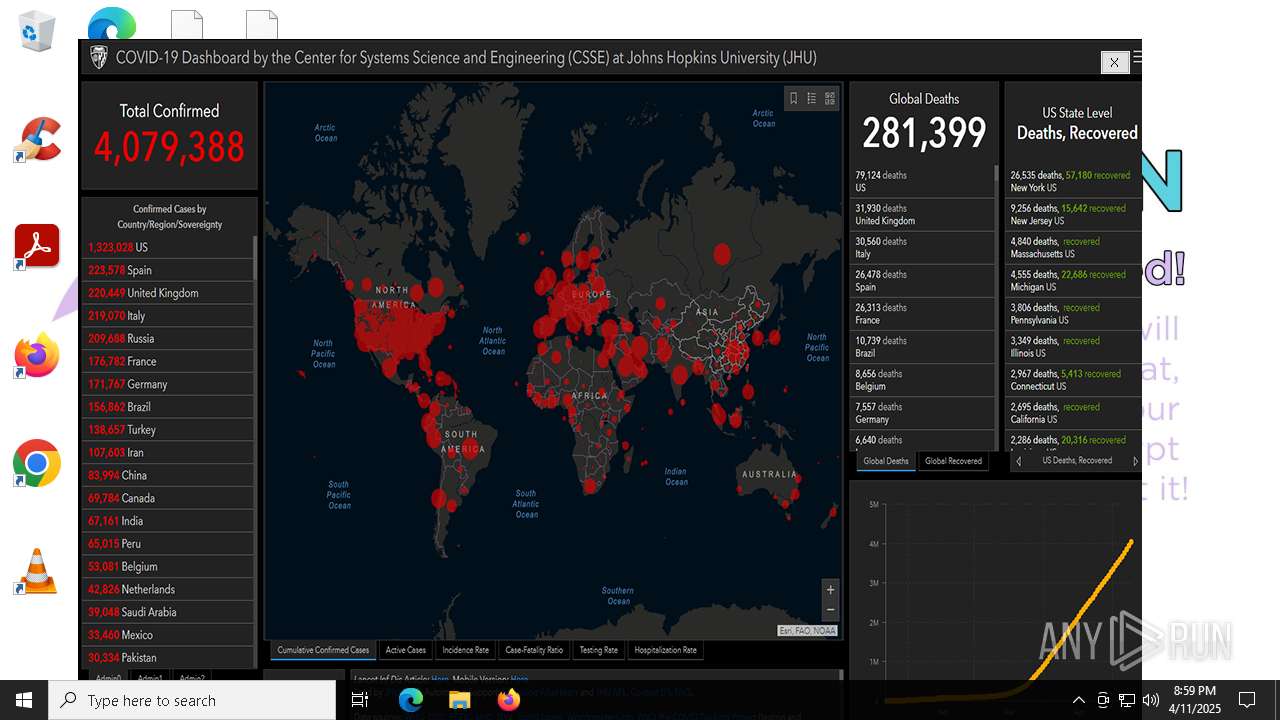1280x720 pixels.
Task: Select China row in confirmed cases list
Action: pyautogui.click(x=168, y=475)
